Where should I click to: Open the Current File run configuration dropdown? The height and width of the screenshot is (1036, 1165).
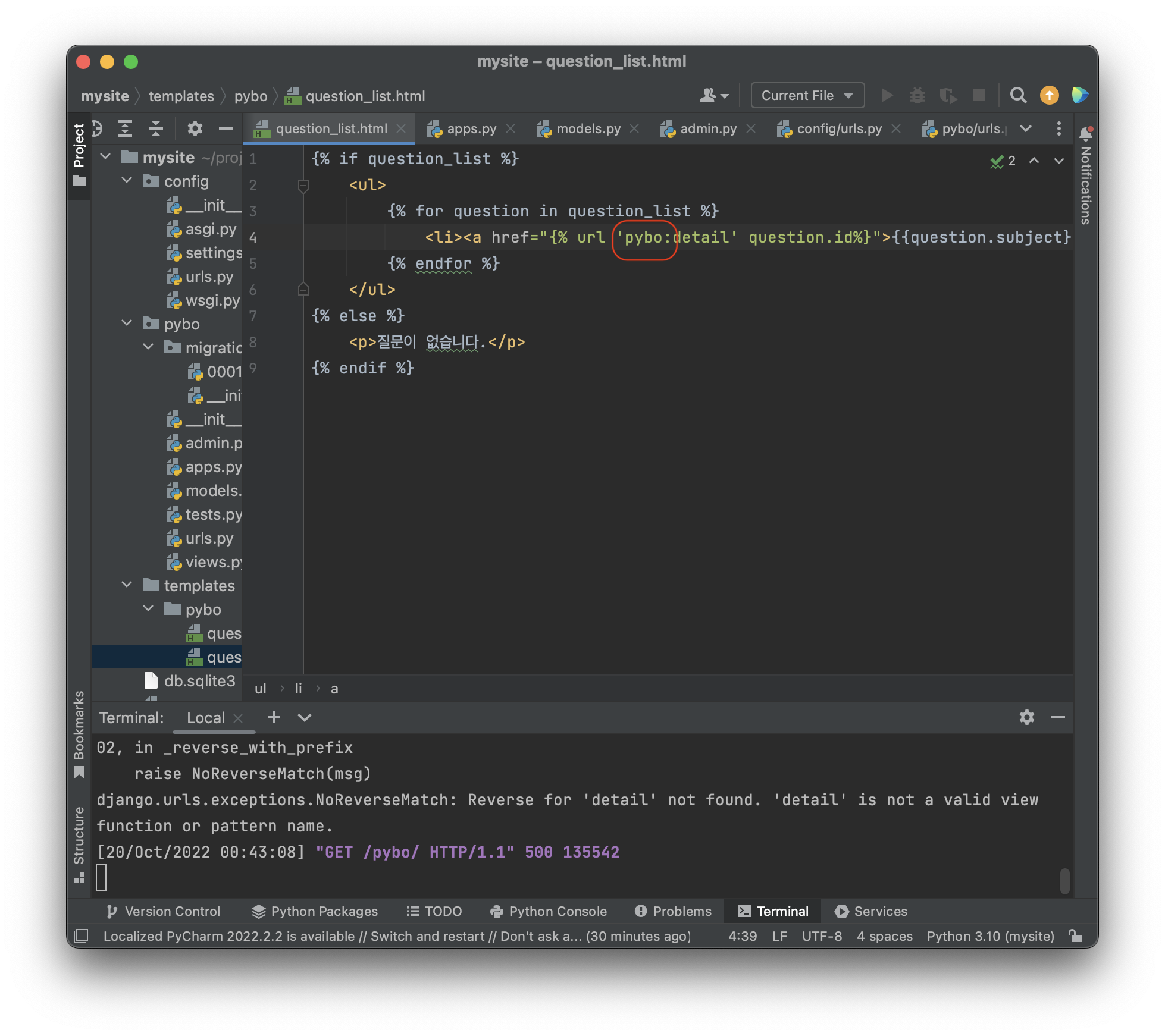click(x=807, y=96)
